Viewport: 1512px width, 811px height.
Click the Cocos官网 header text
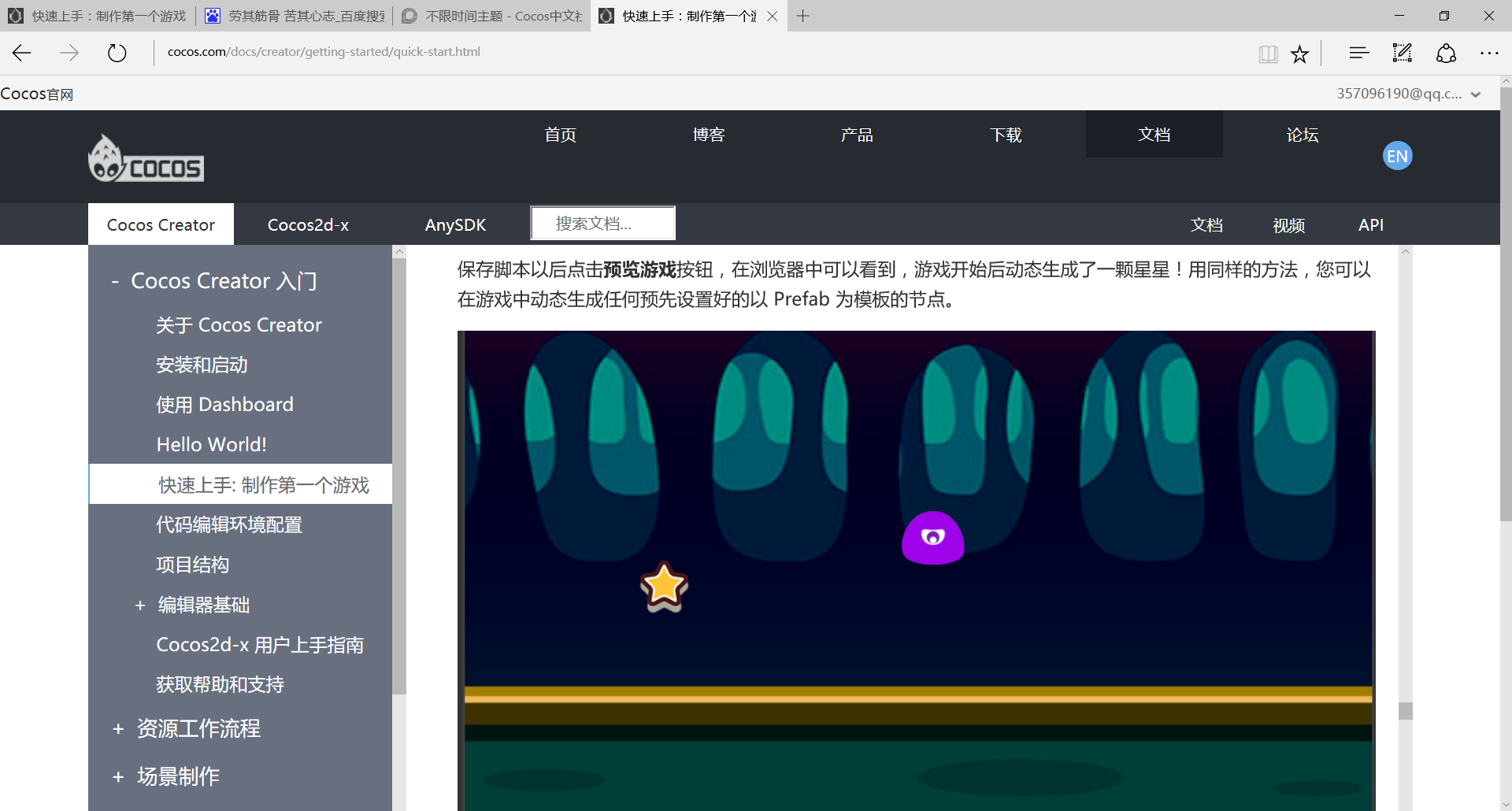tap(37, 94)
